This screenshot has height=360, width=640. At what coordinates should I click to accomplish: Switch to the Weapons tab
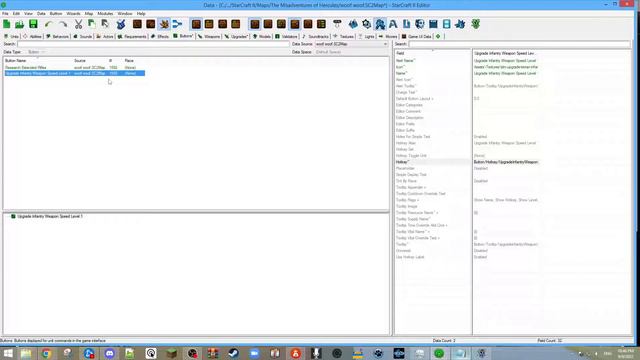pos(209,36)
